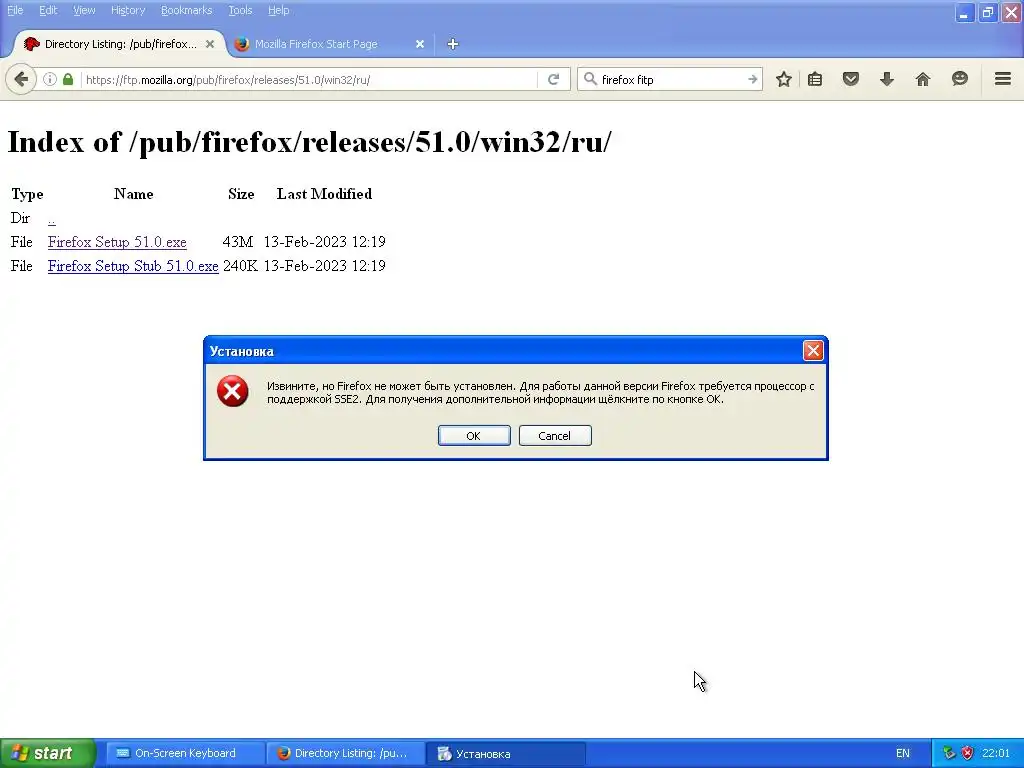Open the site information (i) icon

(50, 79)
